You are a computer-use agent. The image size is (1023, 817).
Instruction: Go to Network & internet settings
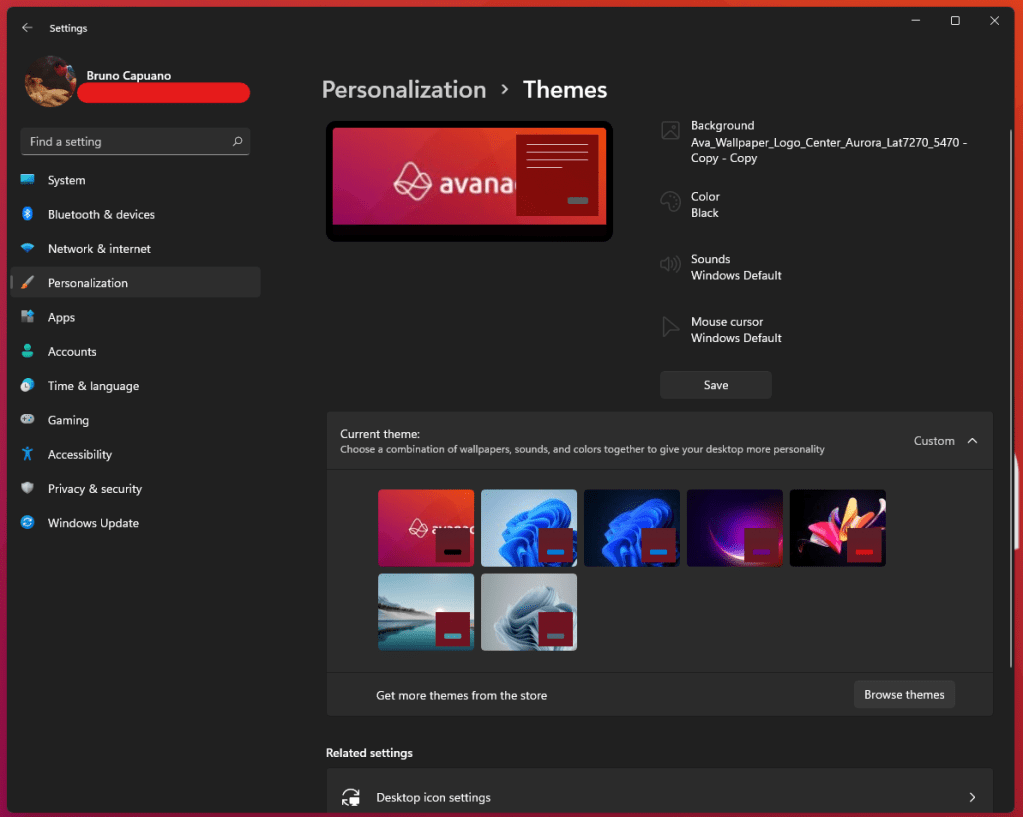click(x=99, y=248)
